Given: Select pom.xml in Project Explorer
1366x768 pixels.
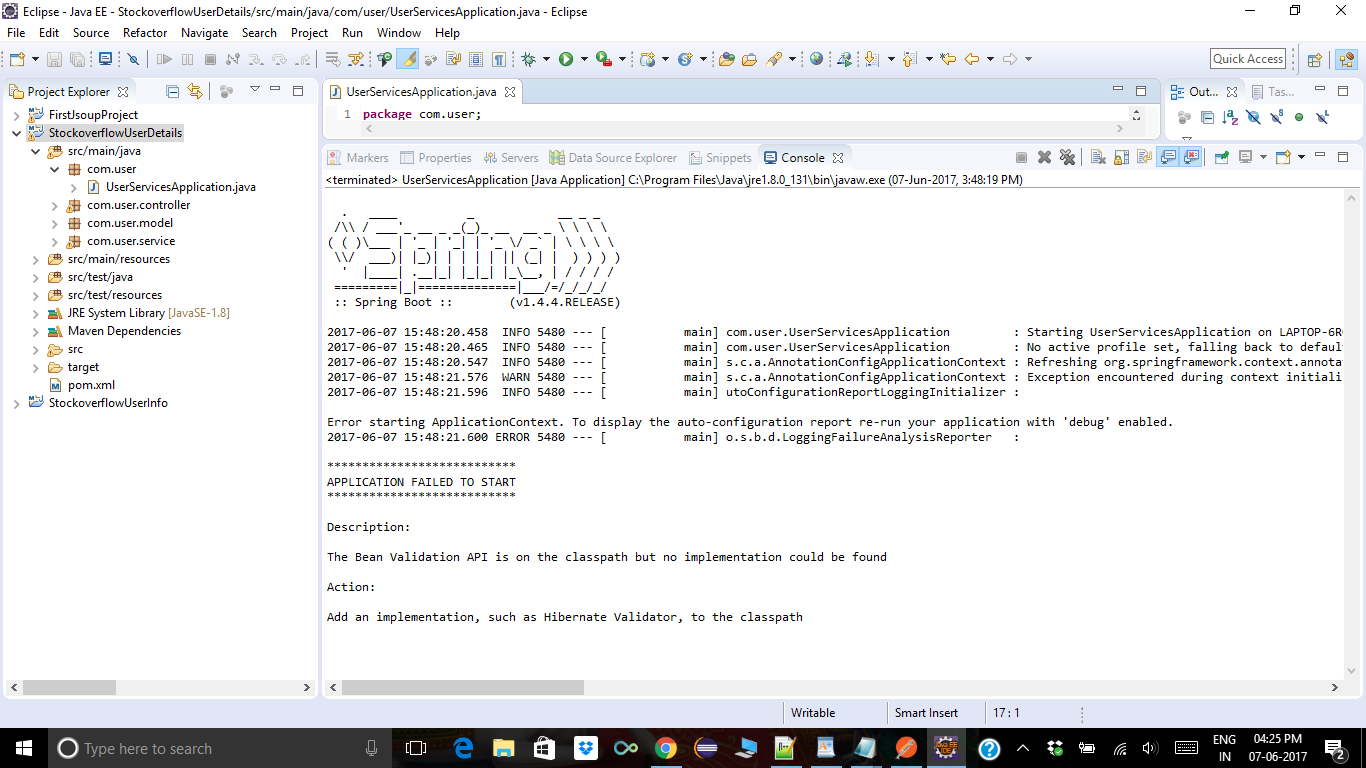Looking at the screenshot, I should coord(91,385).
